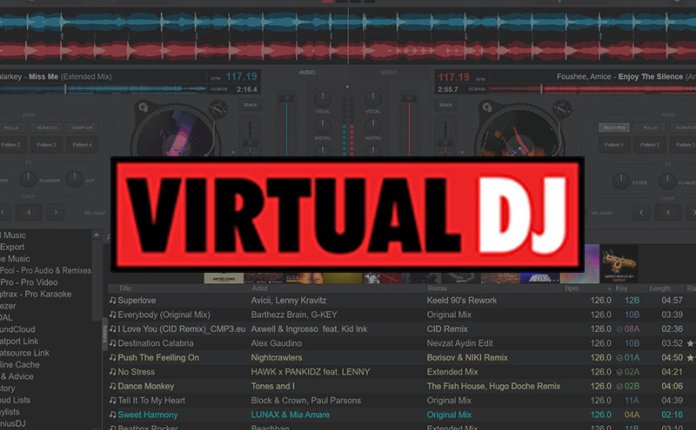This screenshot has height=430, width=696.
Task: Click the key-match icon beside 02A
Action: pos(620,372)
